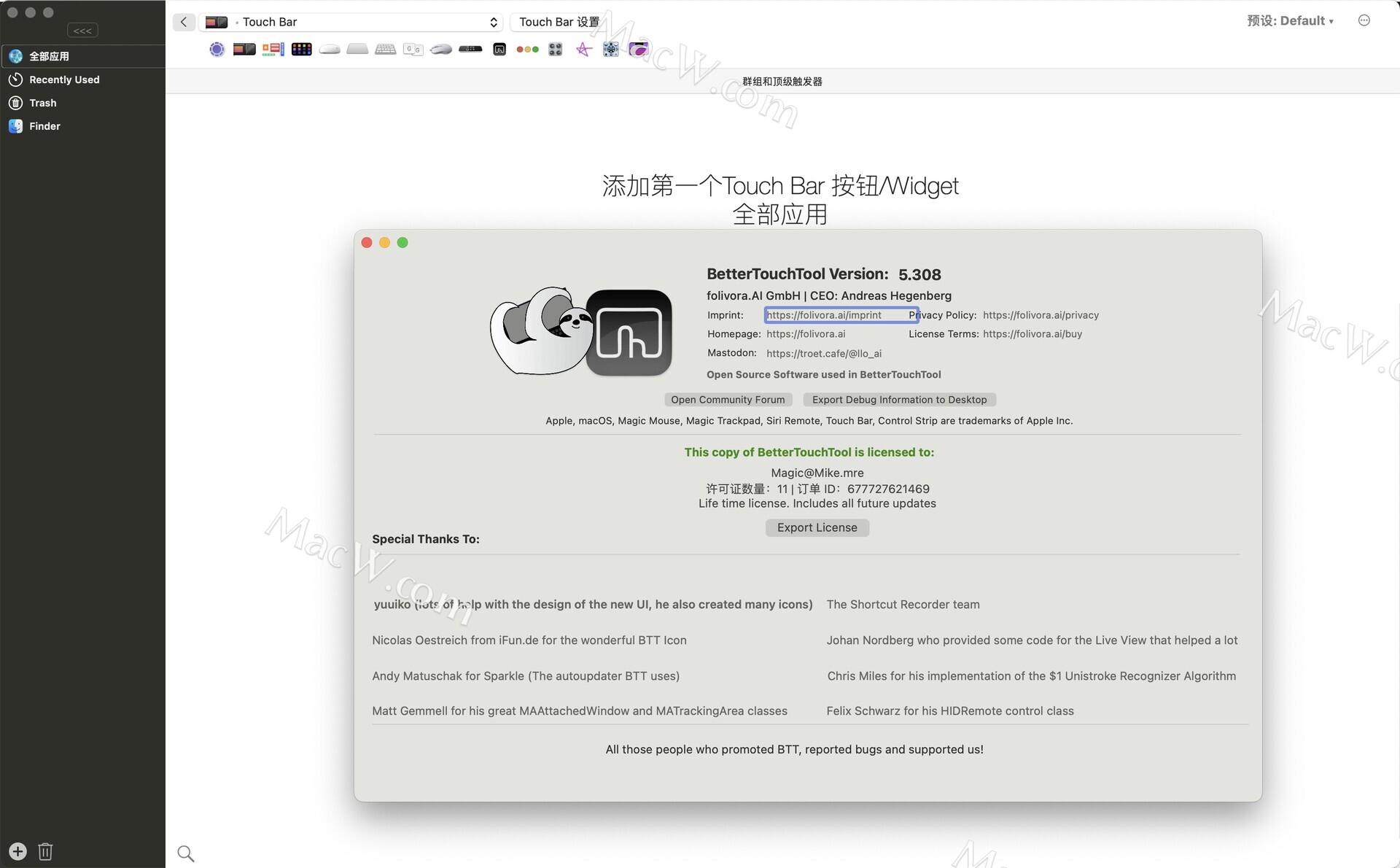Delete selected app with the trash icon

point(45,851)
